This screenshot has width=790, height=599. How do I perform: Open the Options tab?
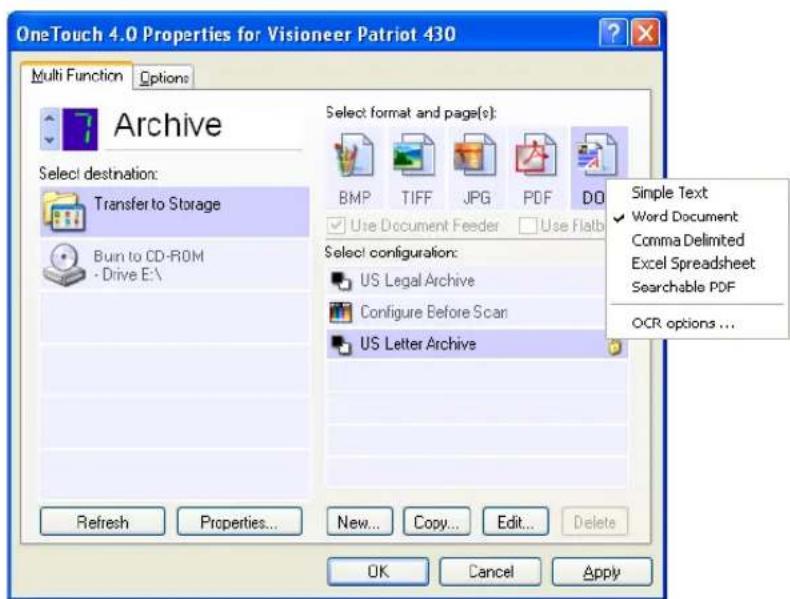[x=164, y=78]
